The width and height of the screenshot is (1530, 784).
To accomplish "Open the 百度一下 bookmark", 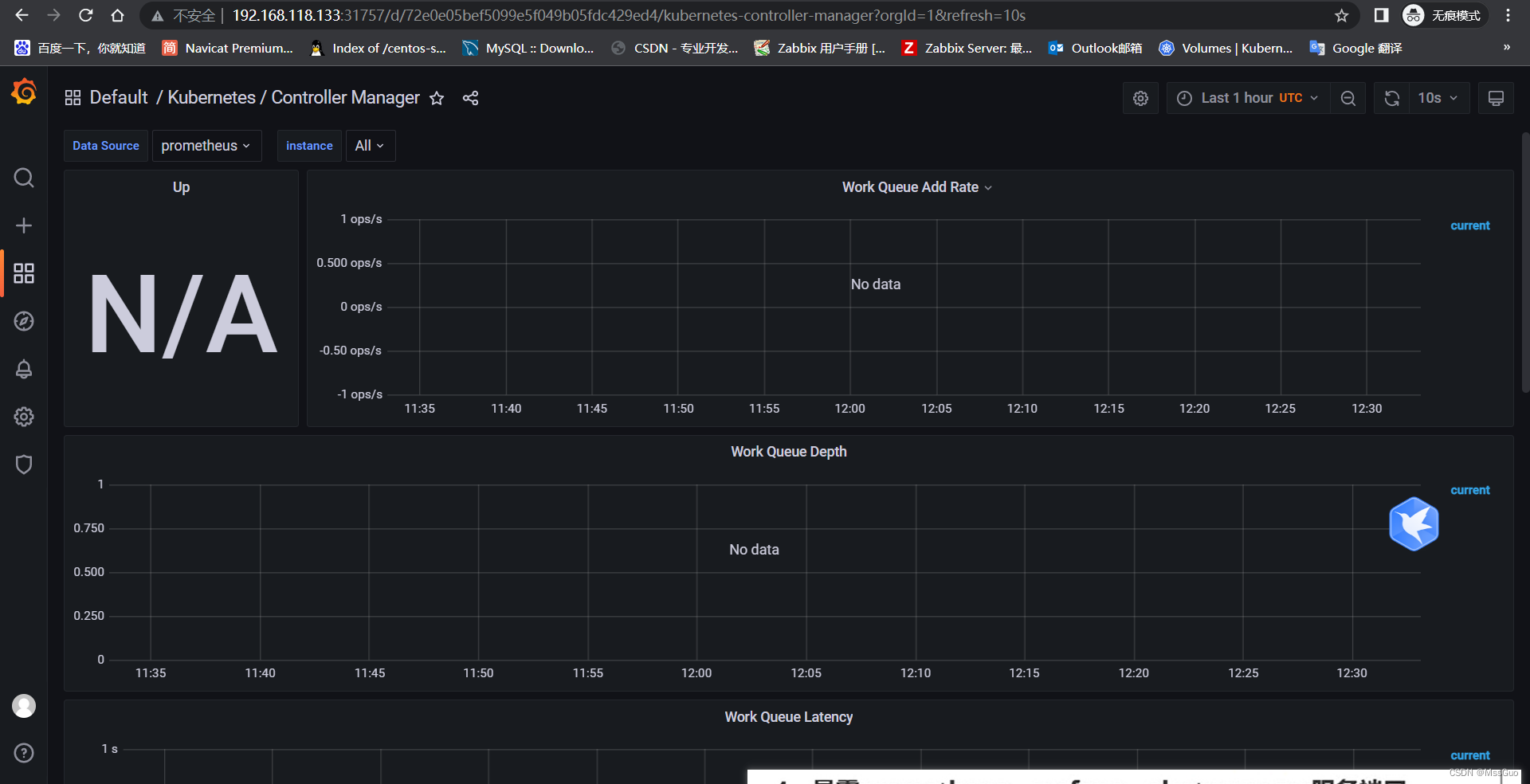I will coord(80,48).
